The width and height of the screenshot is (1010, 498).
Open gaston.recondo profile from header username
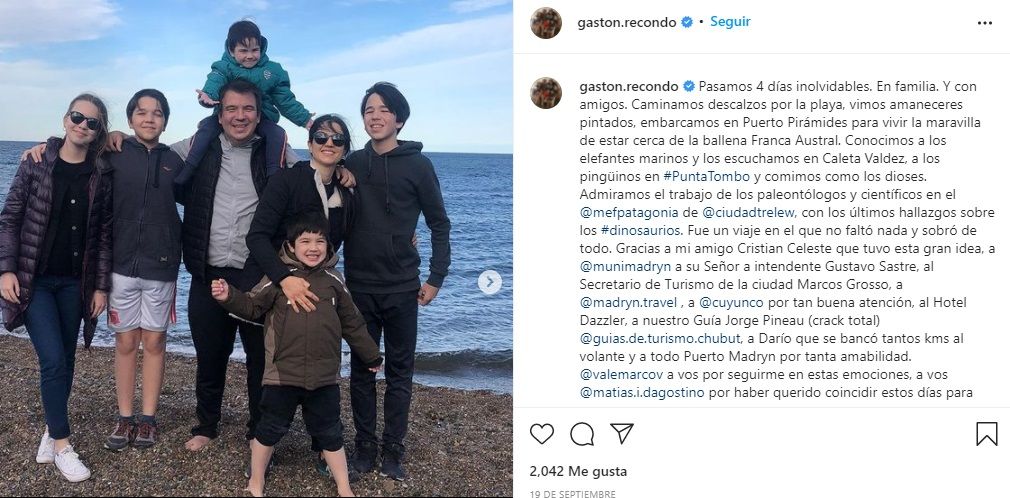pos(627,23)
